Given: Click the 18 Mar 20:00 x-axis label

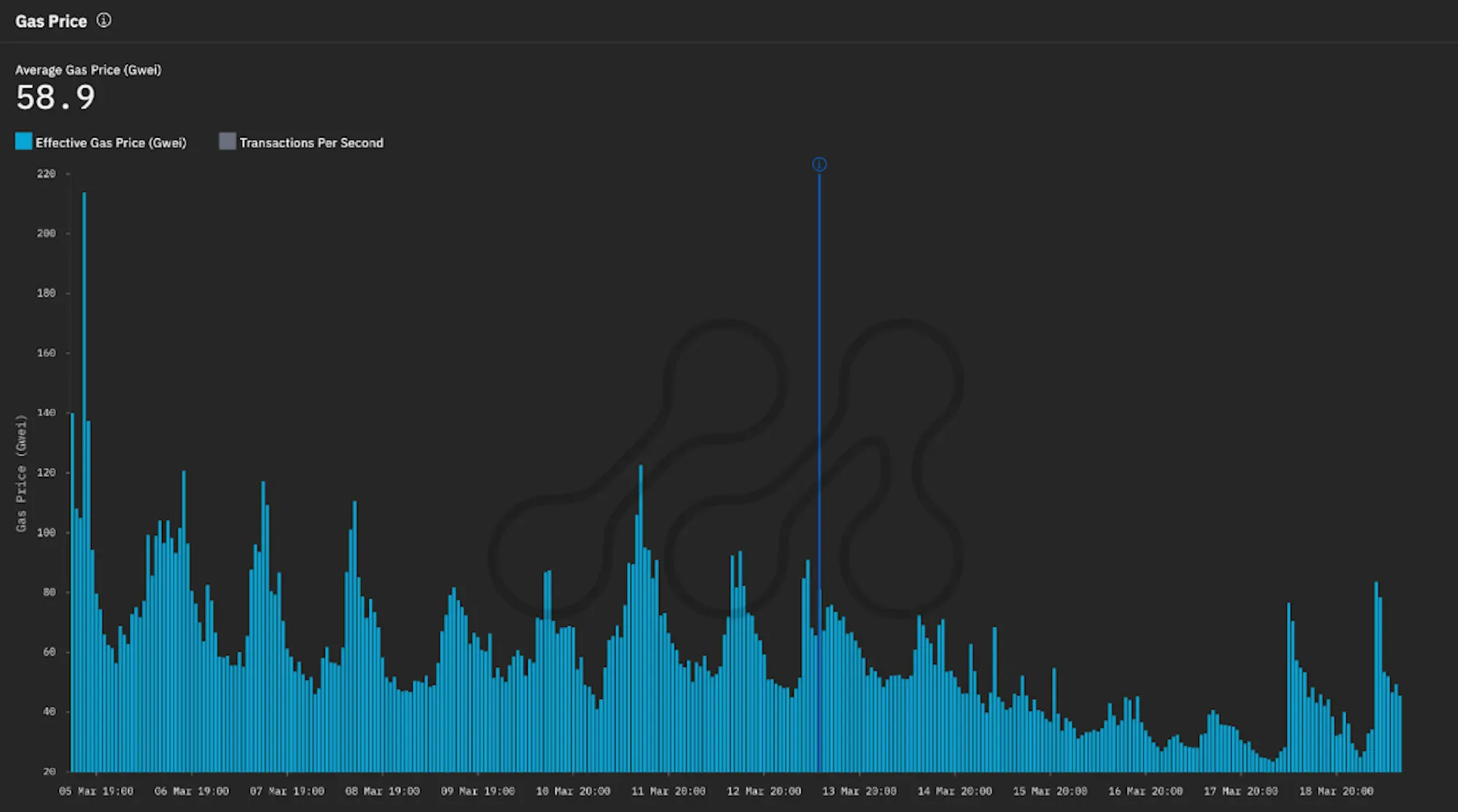Looking at the screenshot, I should (x=1336, y=792).
